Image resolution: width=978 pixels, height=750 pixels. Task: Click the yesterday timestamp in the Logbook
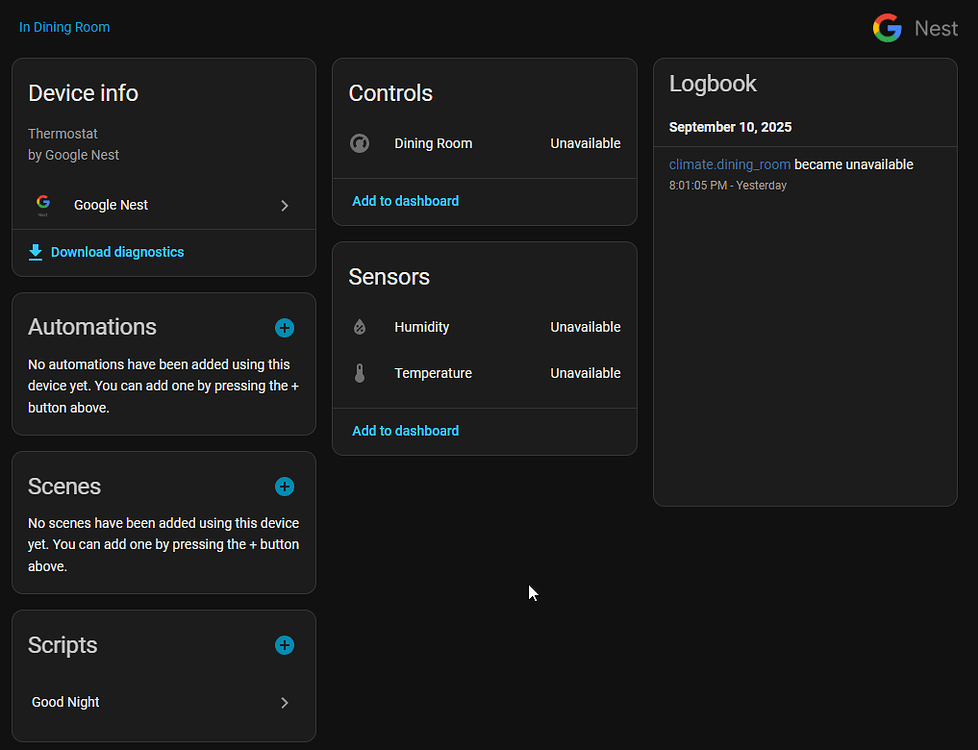pos(727,185)
